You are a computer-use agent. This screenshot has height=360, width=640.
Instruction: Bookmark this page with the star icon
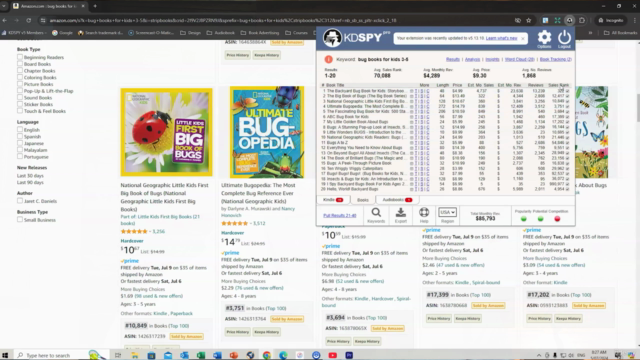[x=529, y=20]
